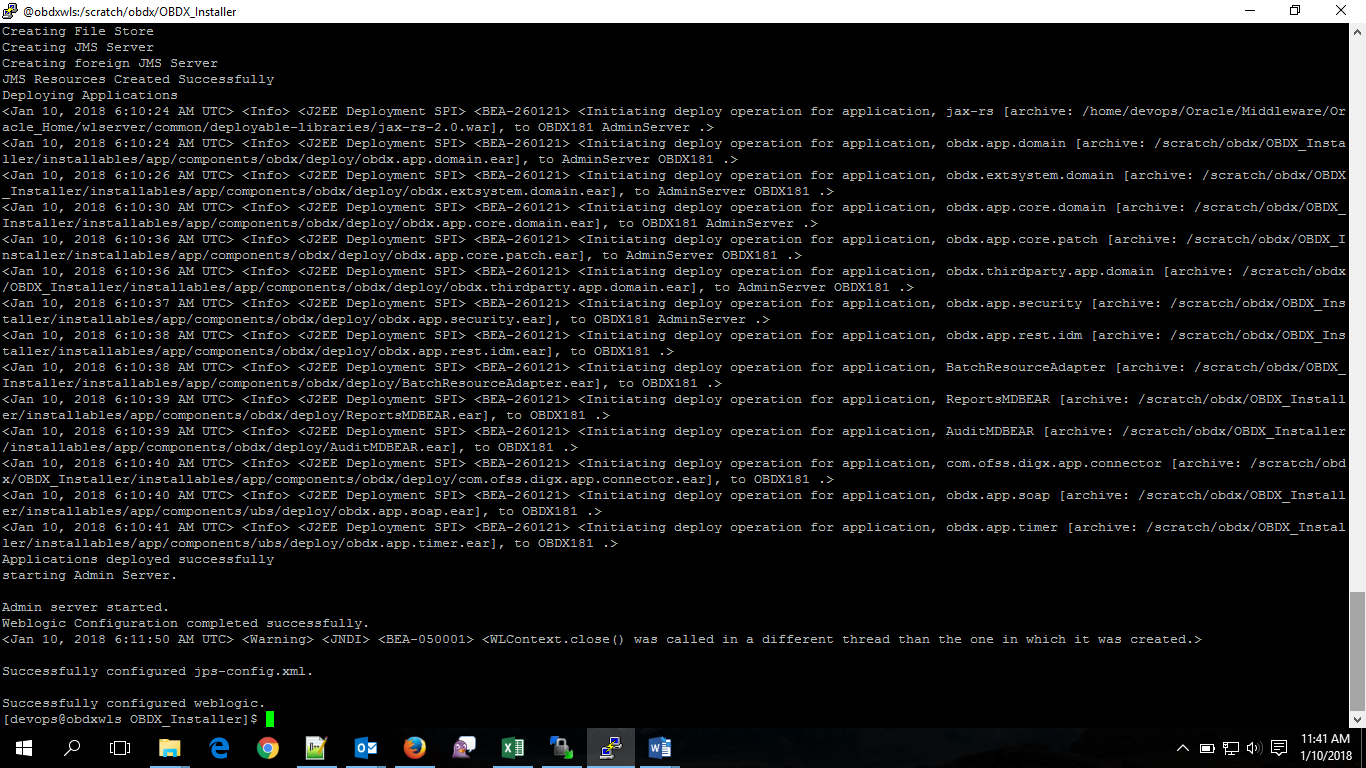Click the title text @obdxwls:/scratch/obdx/OBDX_Installer
This screenshot has width=1366, height=768.
pos(130,12)
